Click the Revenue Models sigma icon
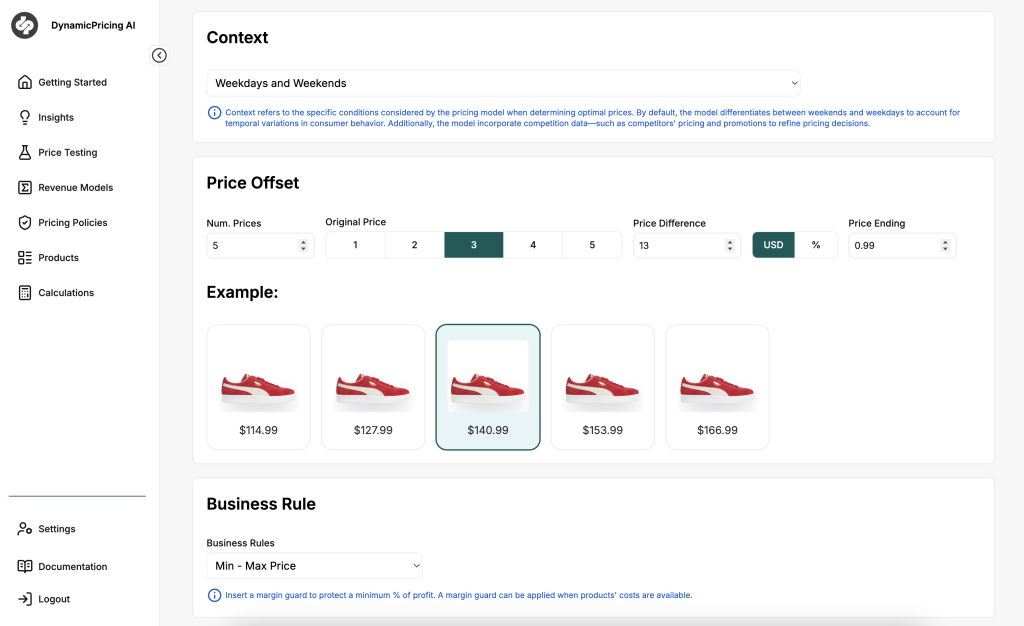This screenshot has height=626, width=1024. [25, 187]
